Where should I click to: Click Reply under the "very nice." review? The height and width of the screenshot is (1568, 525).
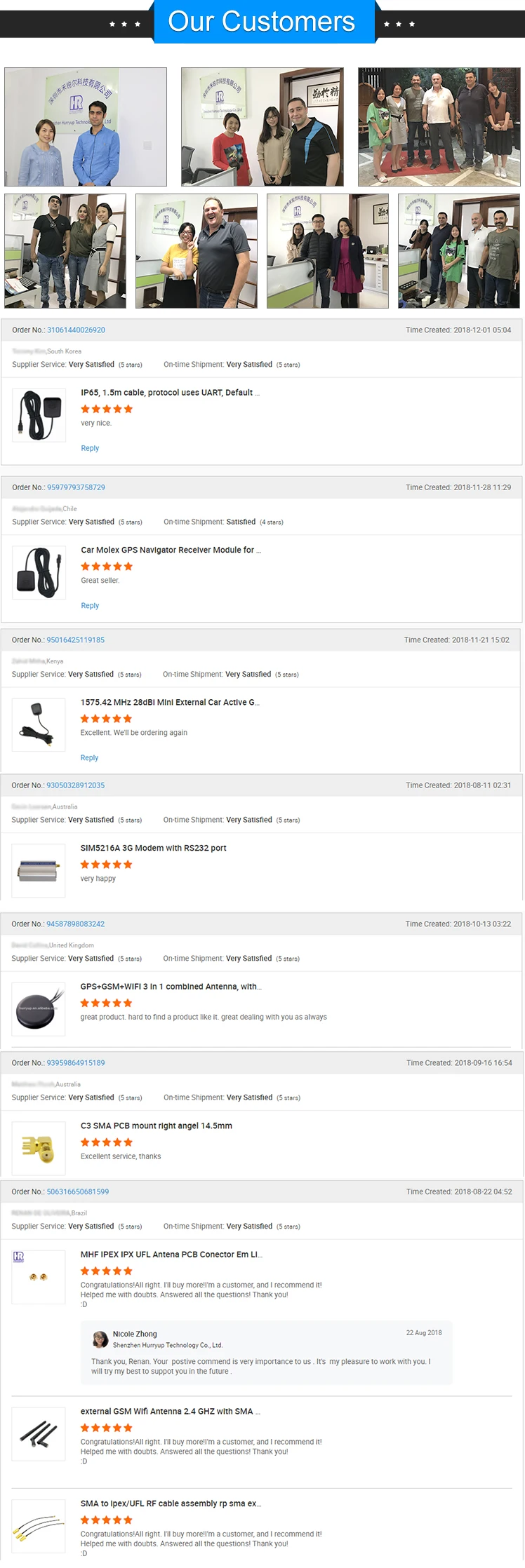coord(90,449)
